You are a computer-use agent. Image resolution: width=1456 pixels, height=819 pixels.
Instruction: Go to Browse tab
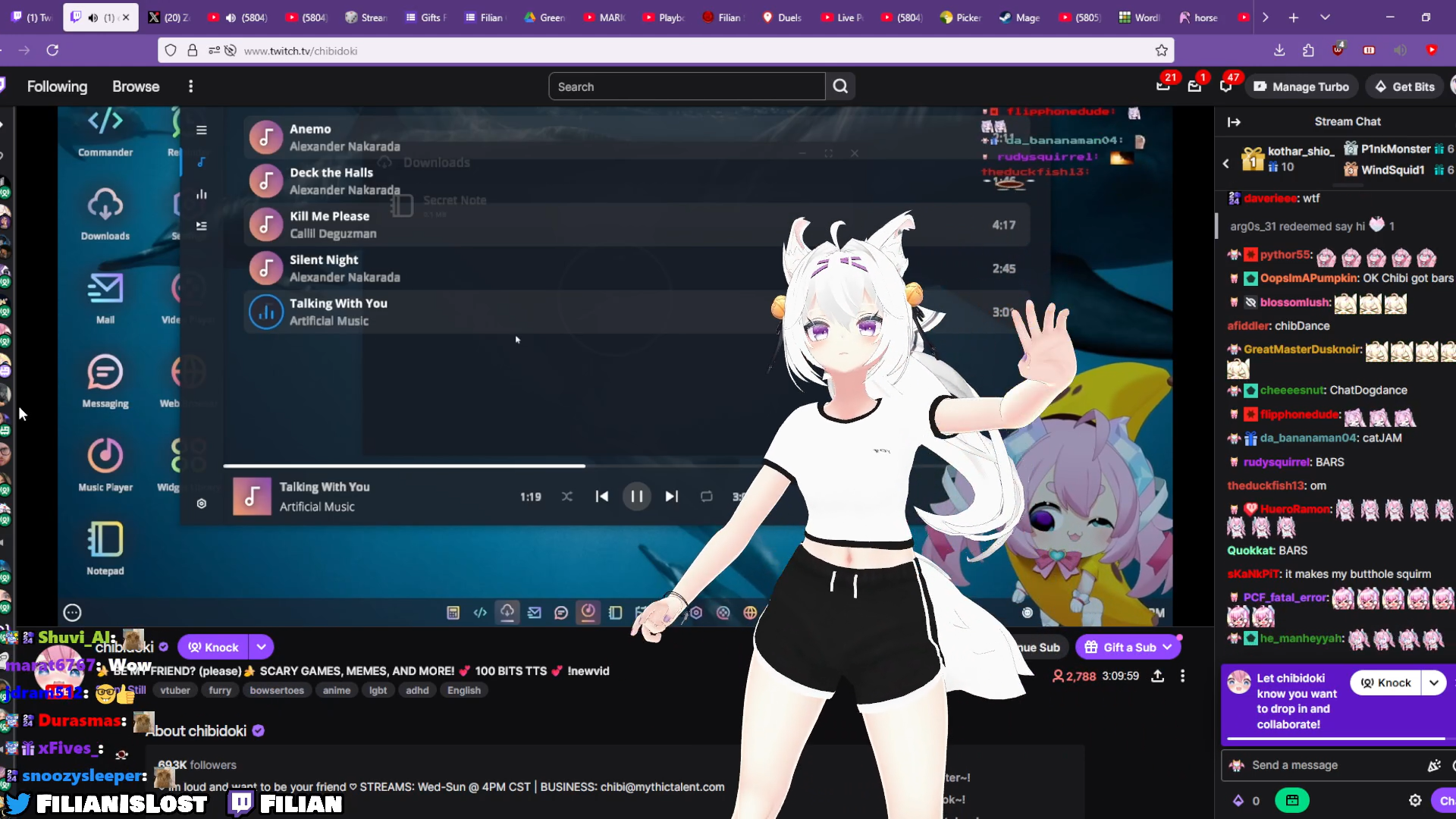click(x=136, y=86)
